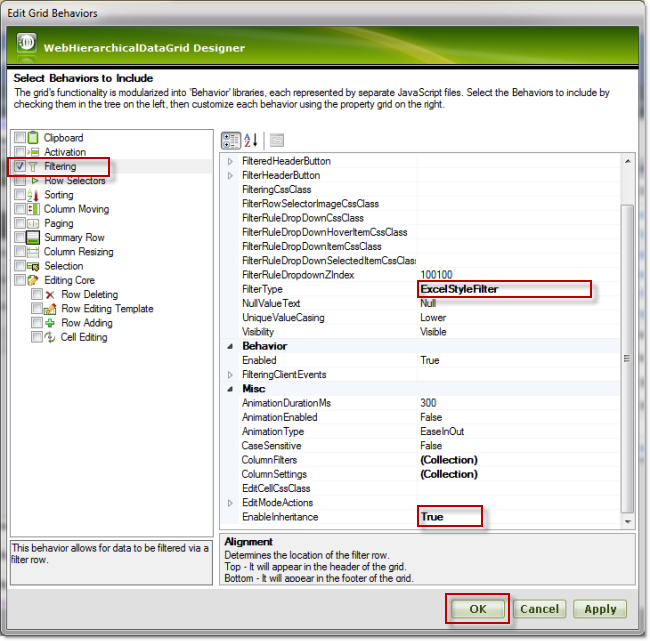The width and height of the screenshot is (650, 641).
Task: Enable the Paging behavior checkbox
Action: point(20,224)
